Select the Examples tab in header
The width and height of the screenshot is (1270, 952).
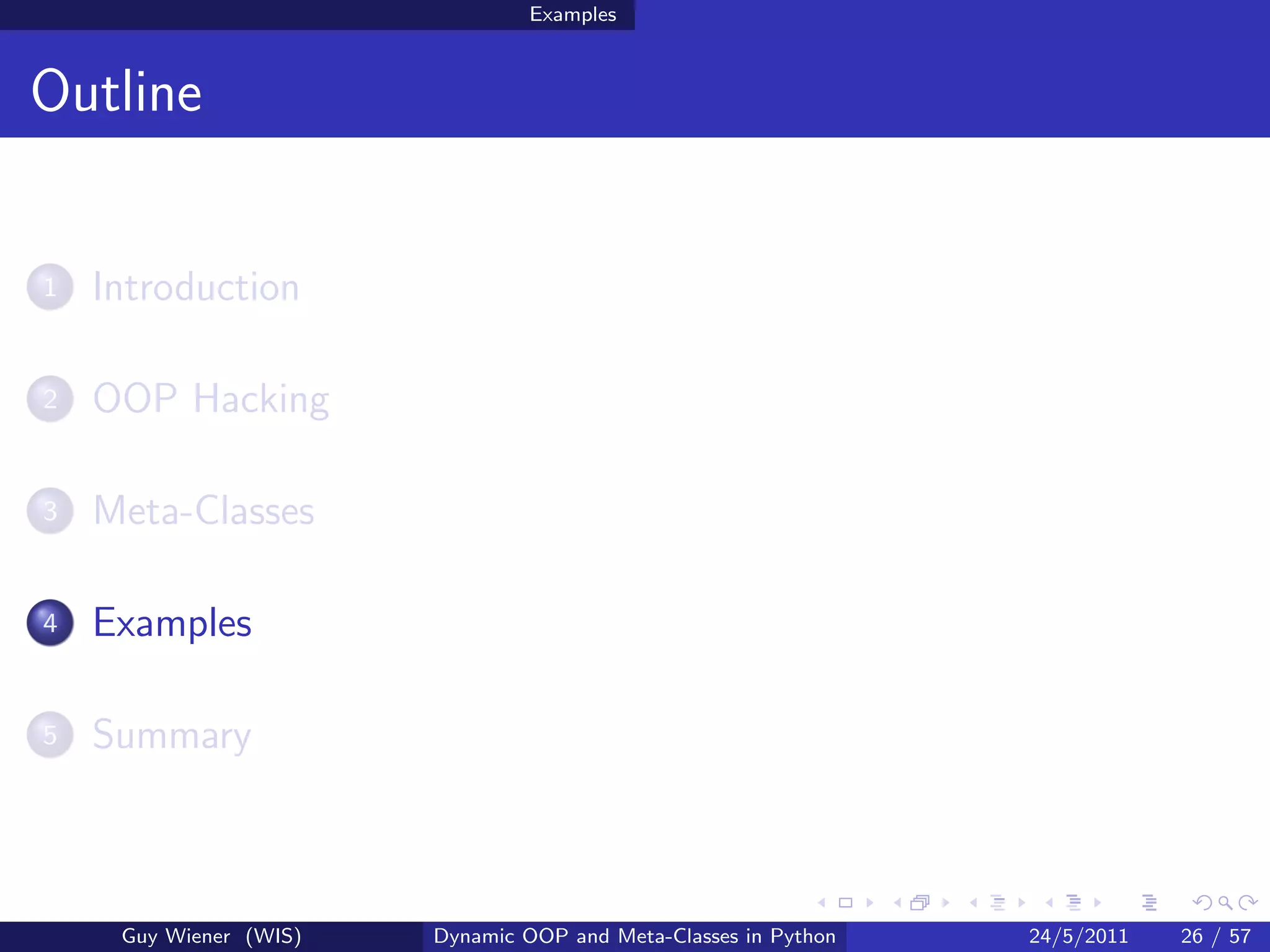[573, 14]
